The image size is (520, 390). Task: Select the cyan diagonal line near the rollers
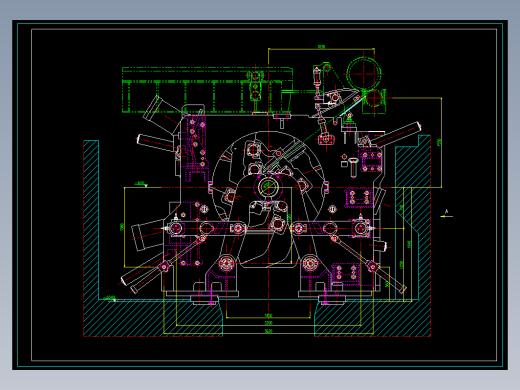[x=353, y=106]
